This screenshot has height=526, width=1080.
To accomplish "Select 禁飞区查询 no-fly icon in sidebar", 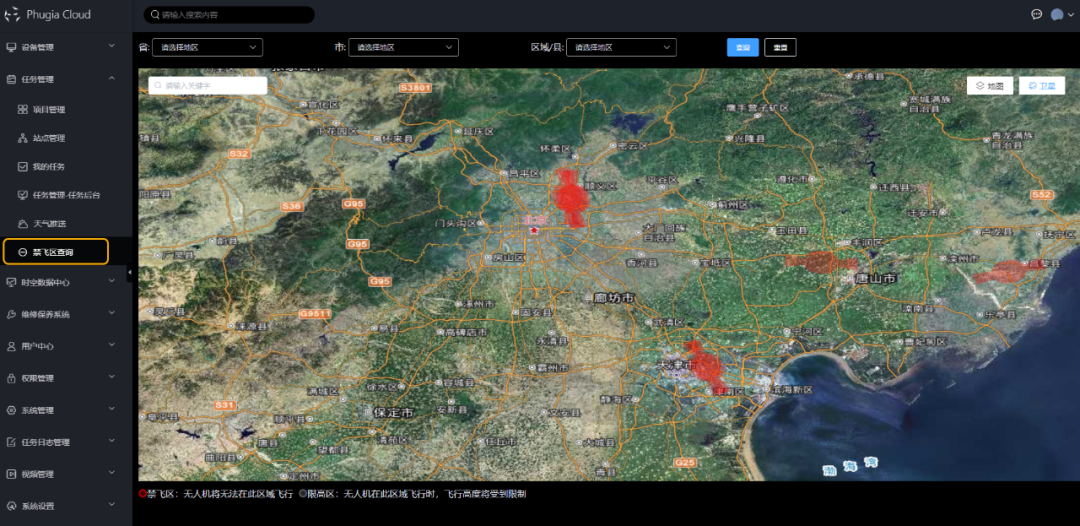I will click(23, 252).
